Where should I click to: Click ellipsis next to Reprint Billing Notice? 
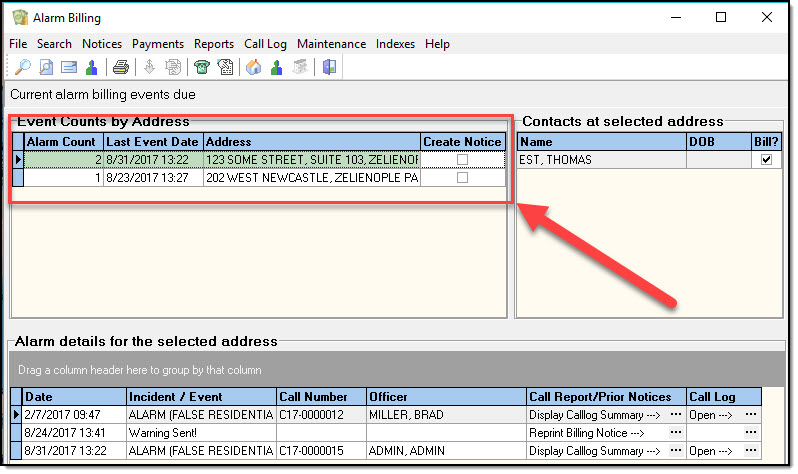coord(676,433)
